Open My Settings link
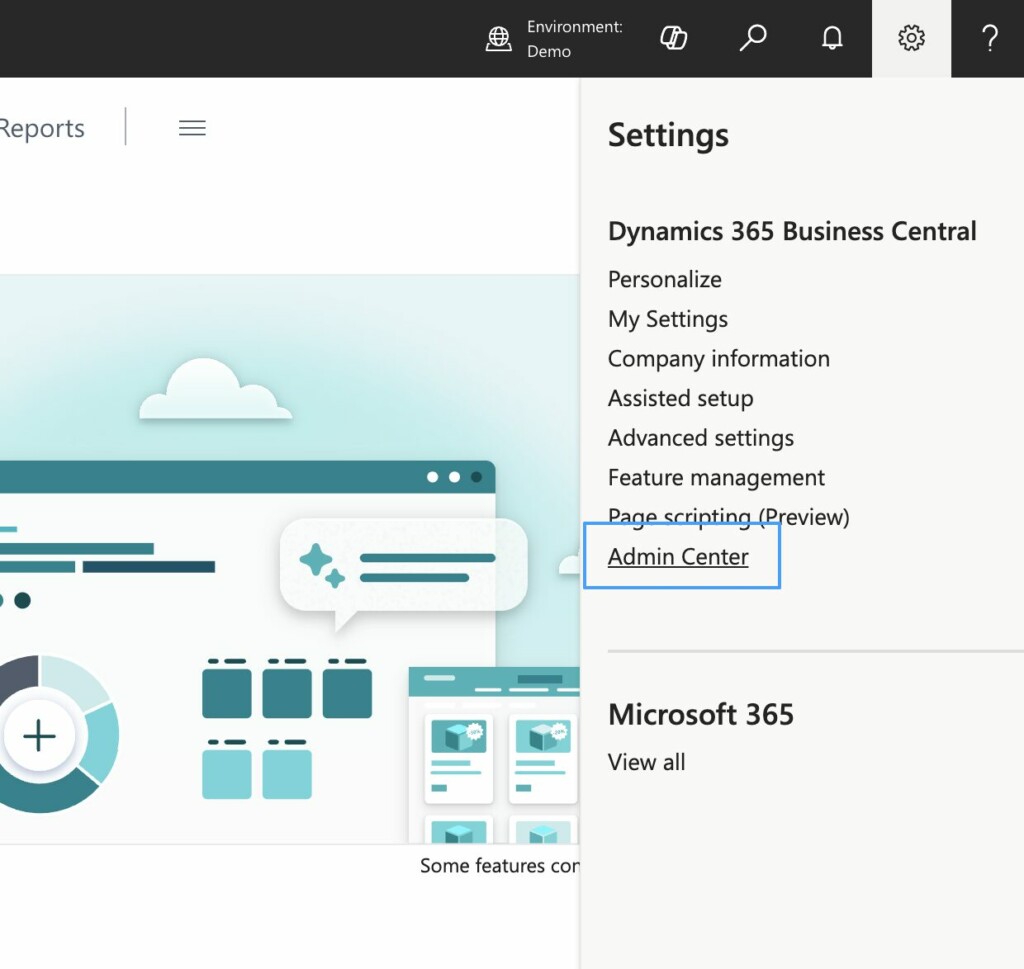 (x=667, y=319)
